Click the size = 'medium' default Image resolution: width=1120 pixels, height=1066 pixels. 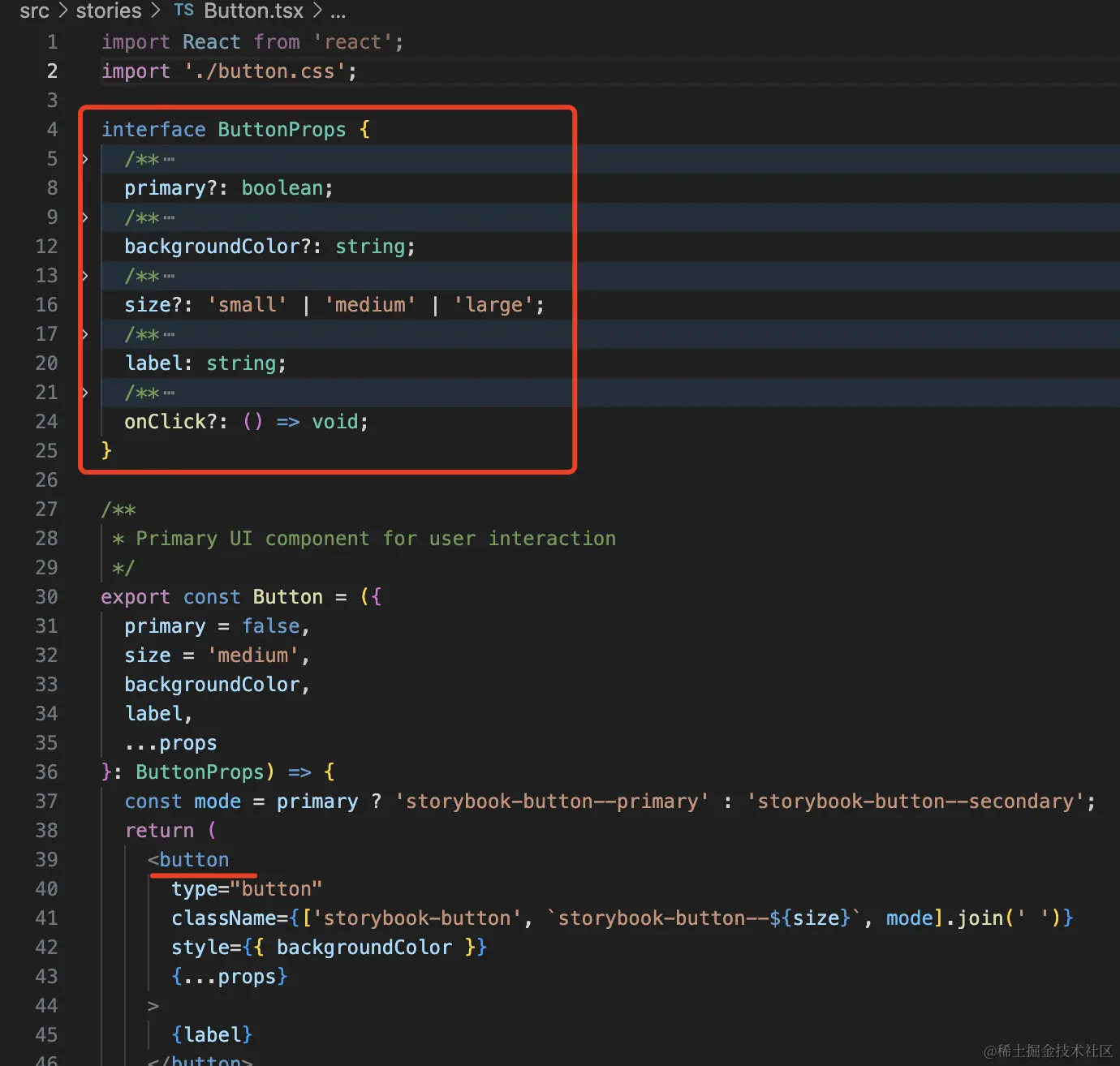tap(217, 656)
